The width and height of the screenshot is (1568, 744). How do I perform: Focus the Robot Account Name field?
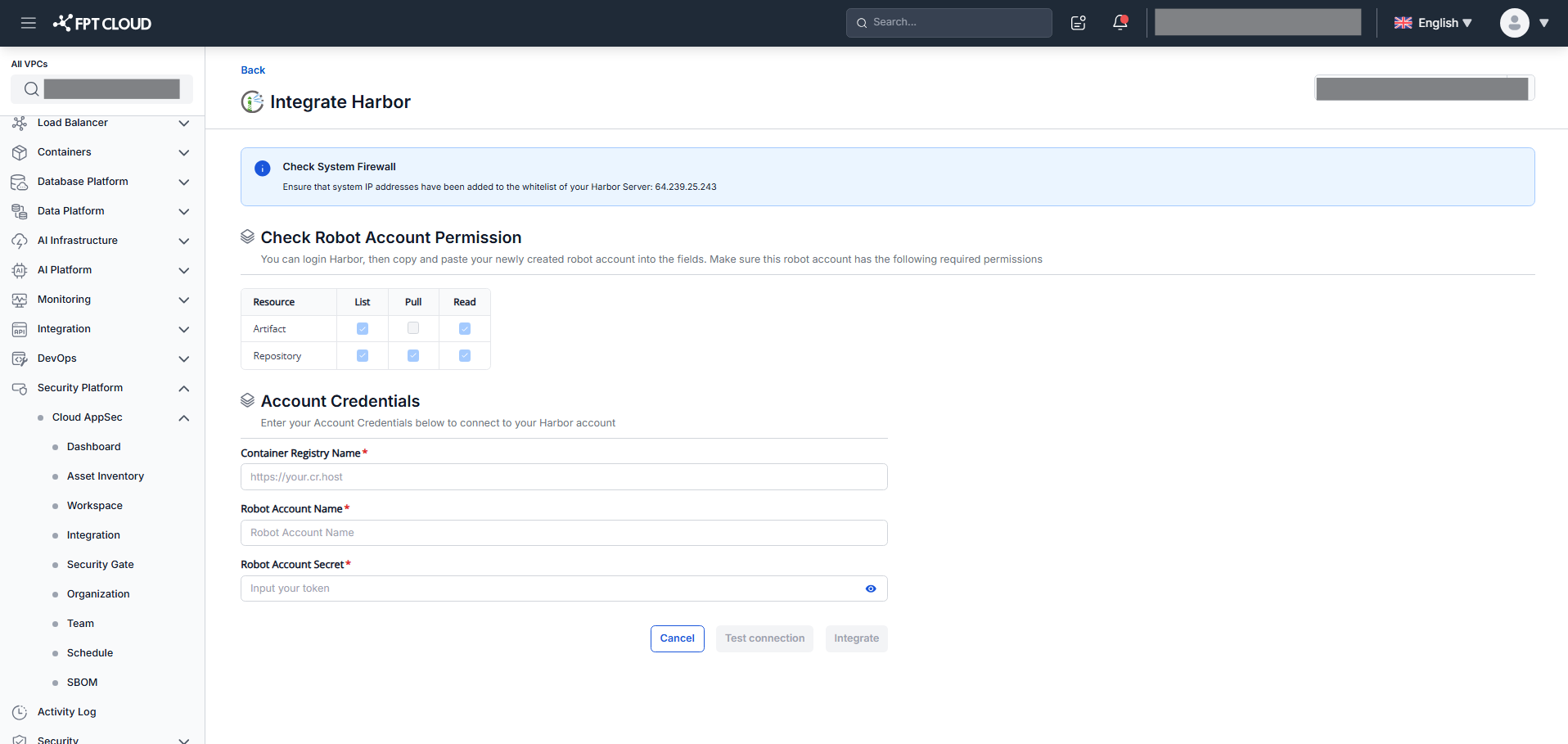pyautogui.click(x=564, y=533)
